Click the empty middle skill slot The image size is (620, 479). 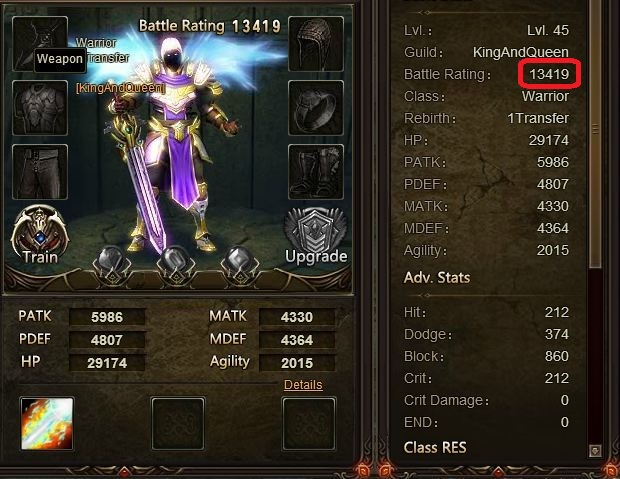click(178, 424)
